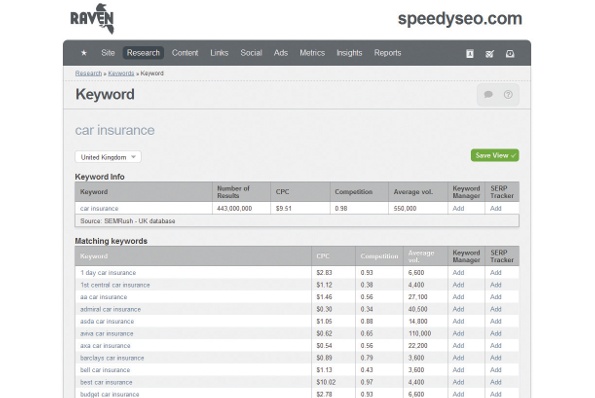Open the United Kingdom country dropdown
The height and width of the screenshot is (398, 595).
(108, 157)
